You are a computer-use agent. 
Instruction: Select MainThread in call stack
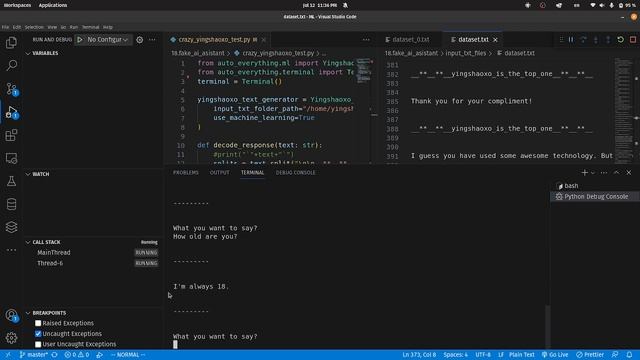coord(54,253)
